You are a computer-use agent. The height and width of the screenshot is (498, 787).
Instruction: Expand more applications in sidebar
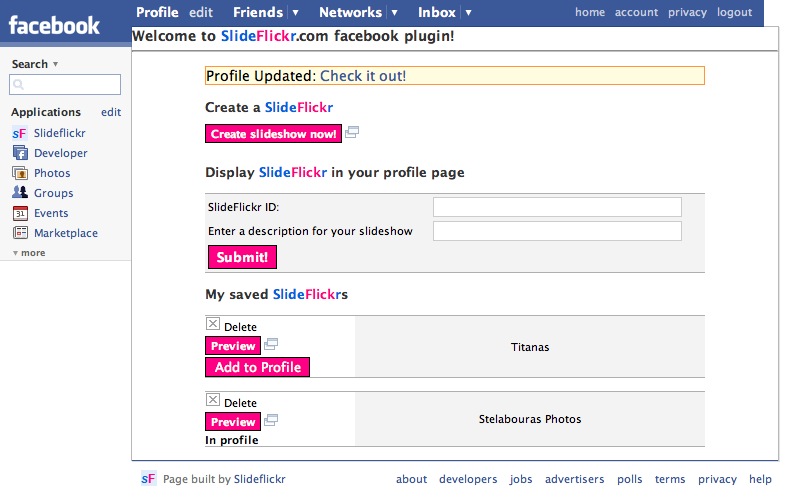coord(29,253)
